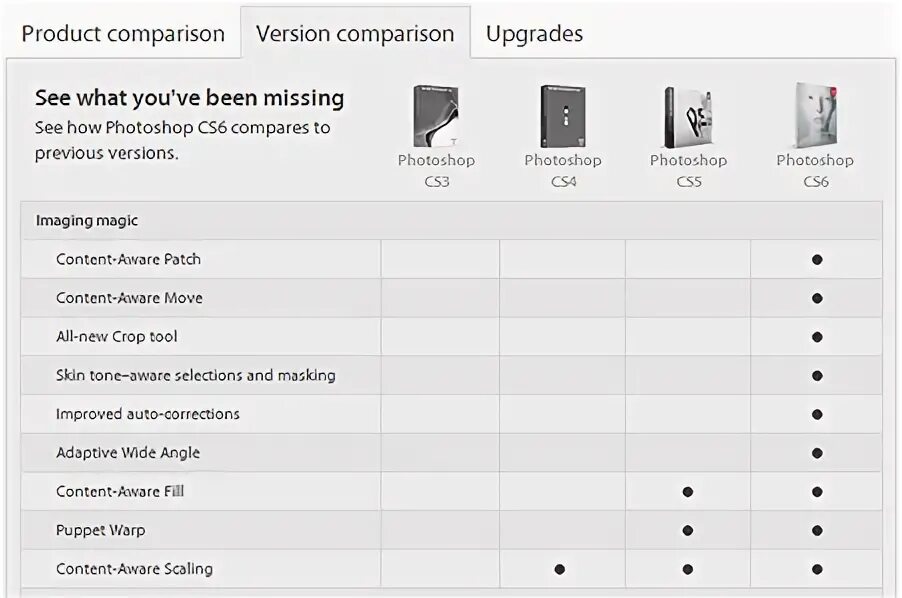Switch to the Upgrades tab
The image size is (902, 598).
(x=534, y=33)
